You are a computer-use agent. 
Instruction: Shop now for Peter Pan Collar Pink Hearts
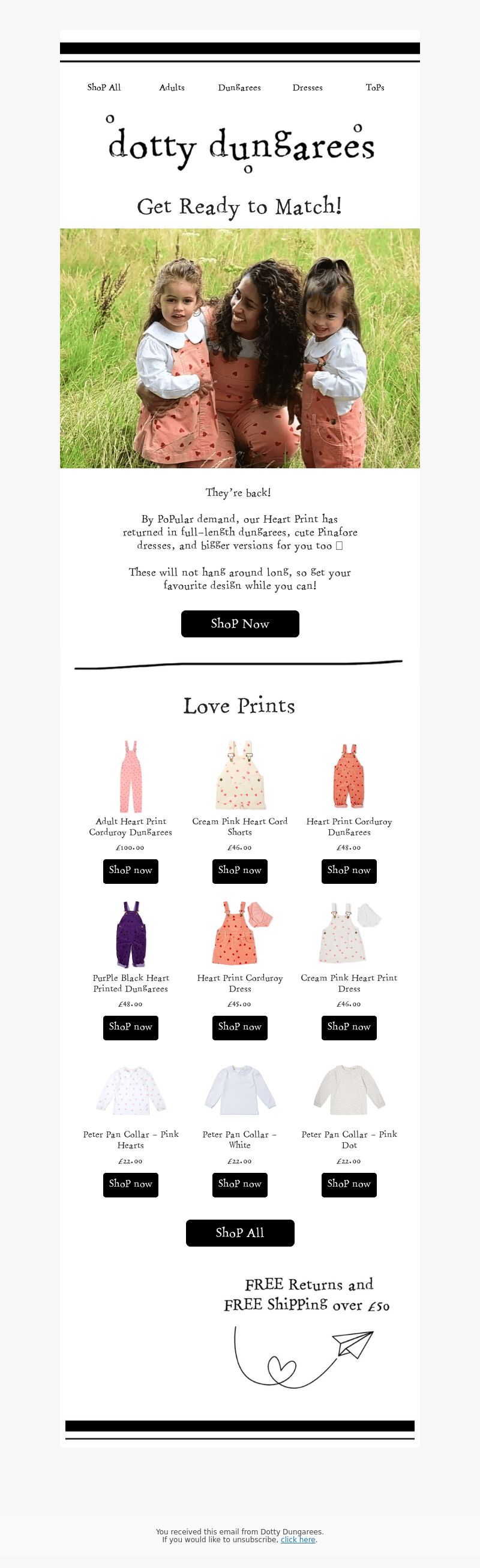point(130,1184)
